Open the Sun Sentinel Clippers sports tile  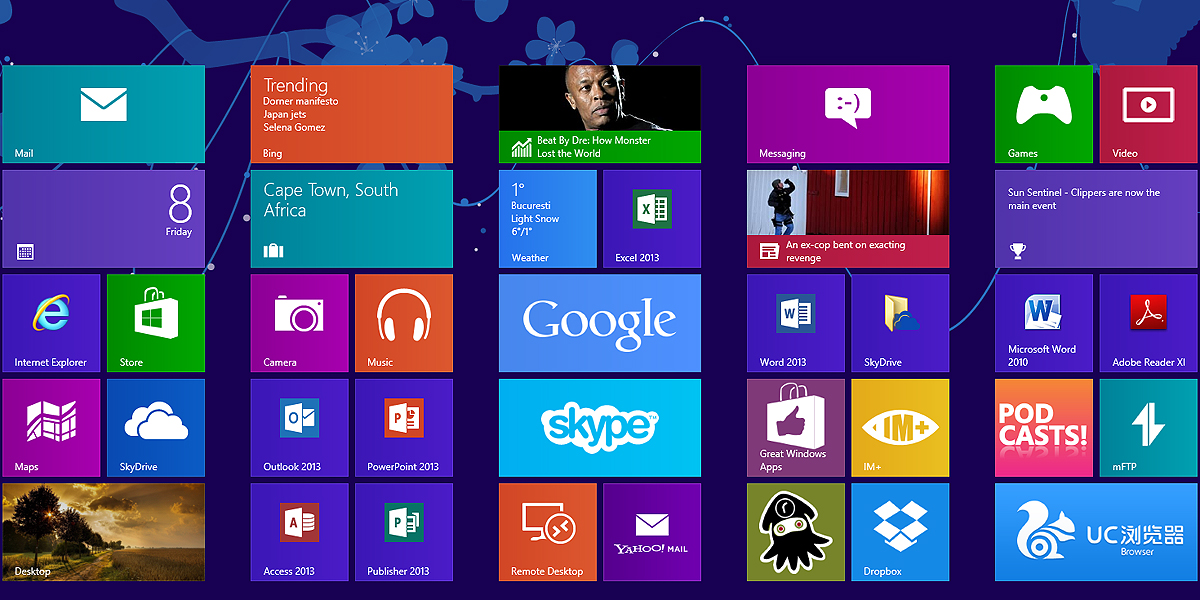tap(1096, 219)
